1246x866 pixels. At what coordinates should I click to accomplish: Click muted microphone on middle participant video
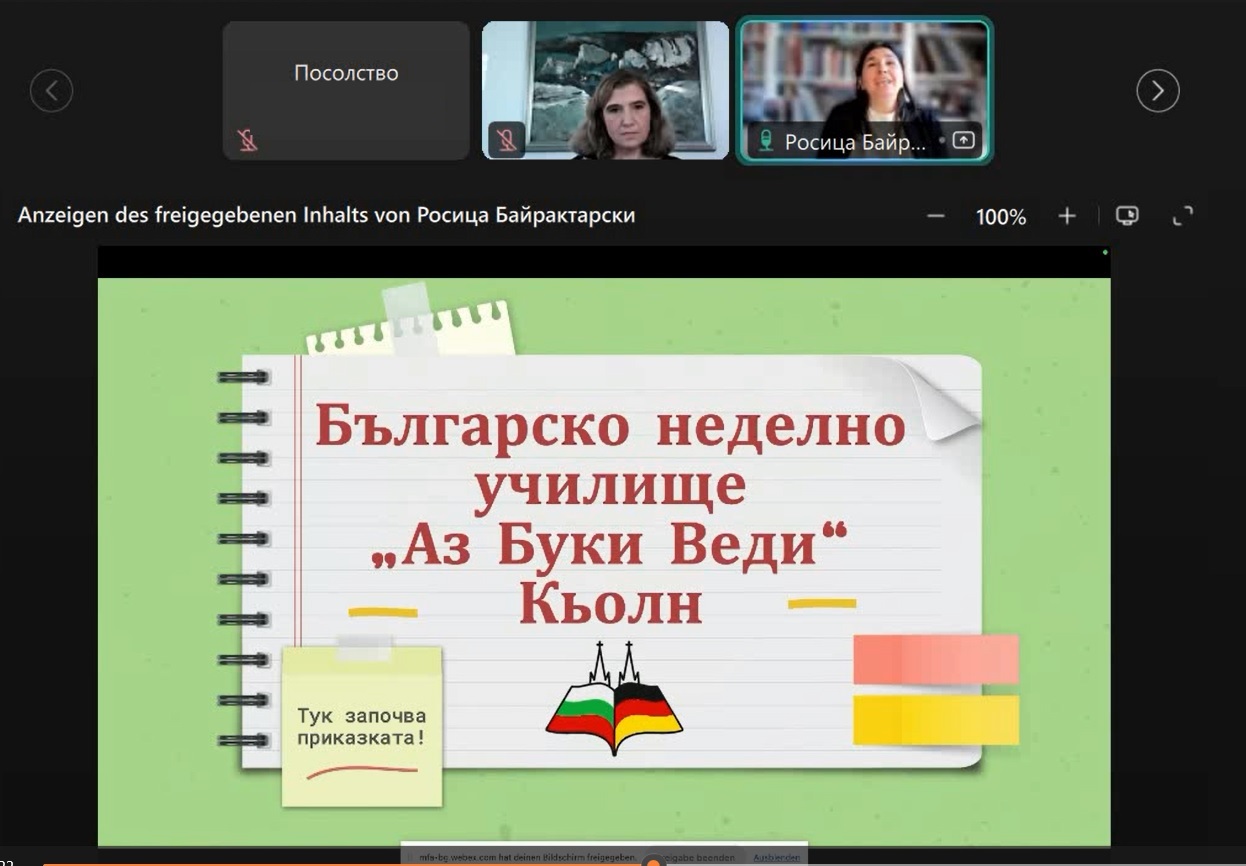[x=506, y=140]
